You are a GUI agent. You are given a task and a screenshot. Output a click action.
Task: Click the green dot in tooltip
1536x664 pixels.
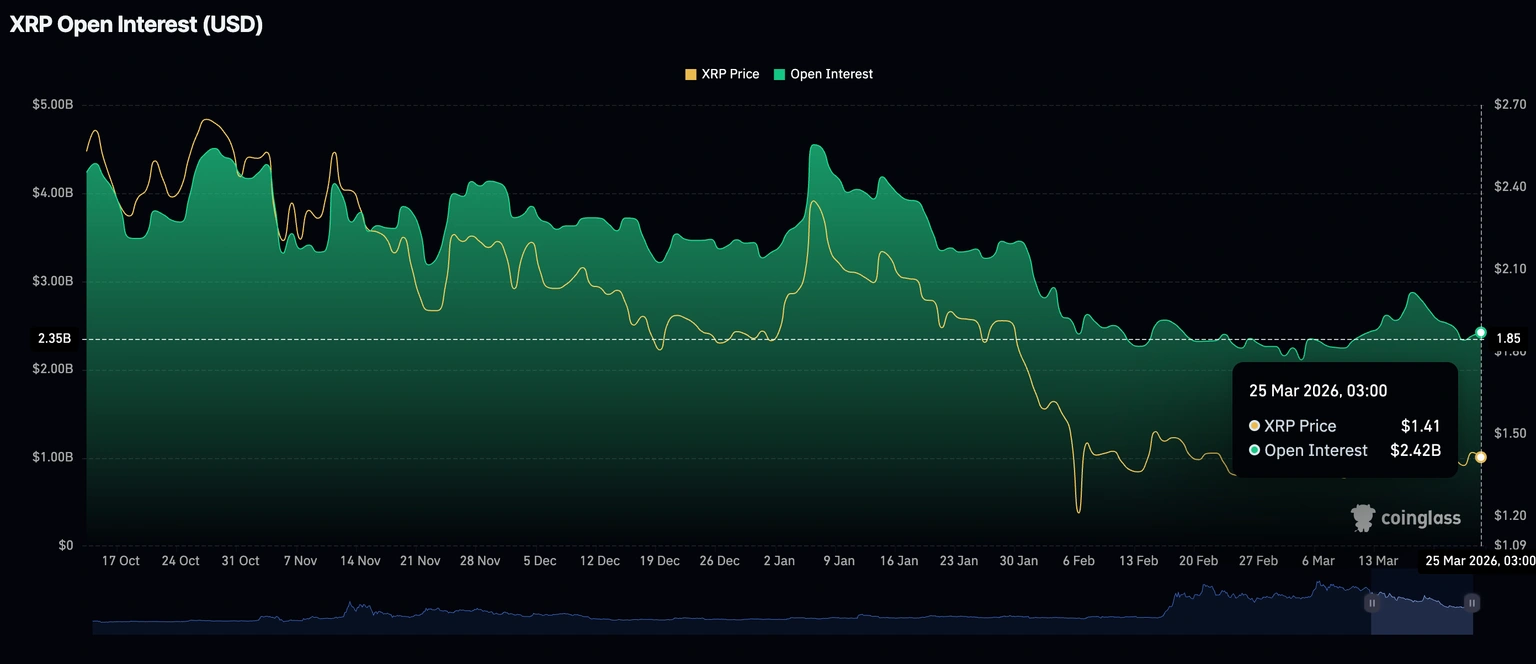[1254, 450]
